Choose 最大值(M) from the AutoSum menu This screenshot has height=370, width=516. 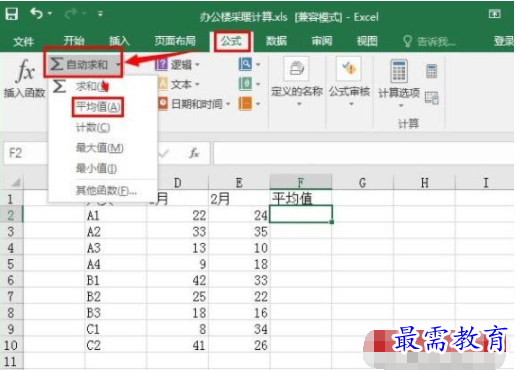pos(100,148)
